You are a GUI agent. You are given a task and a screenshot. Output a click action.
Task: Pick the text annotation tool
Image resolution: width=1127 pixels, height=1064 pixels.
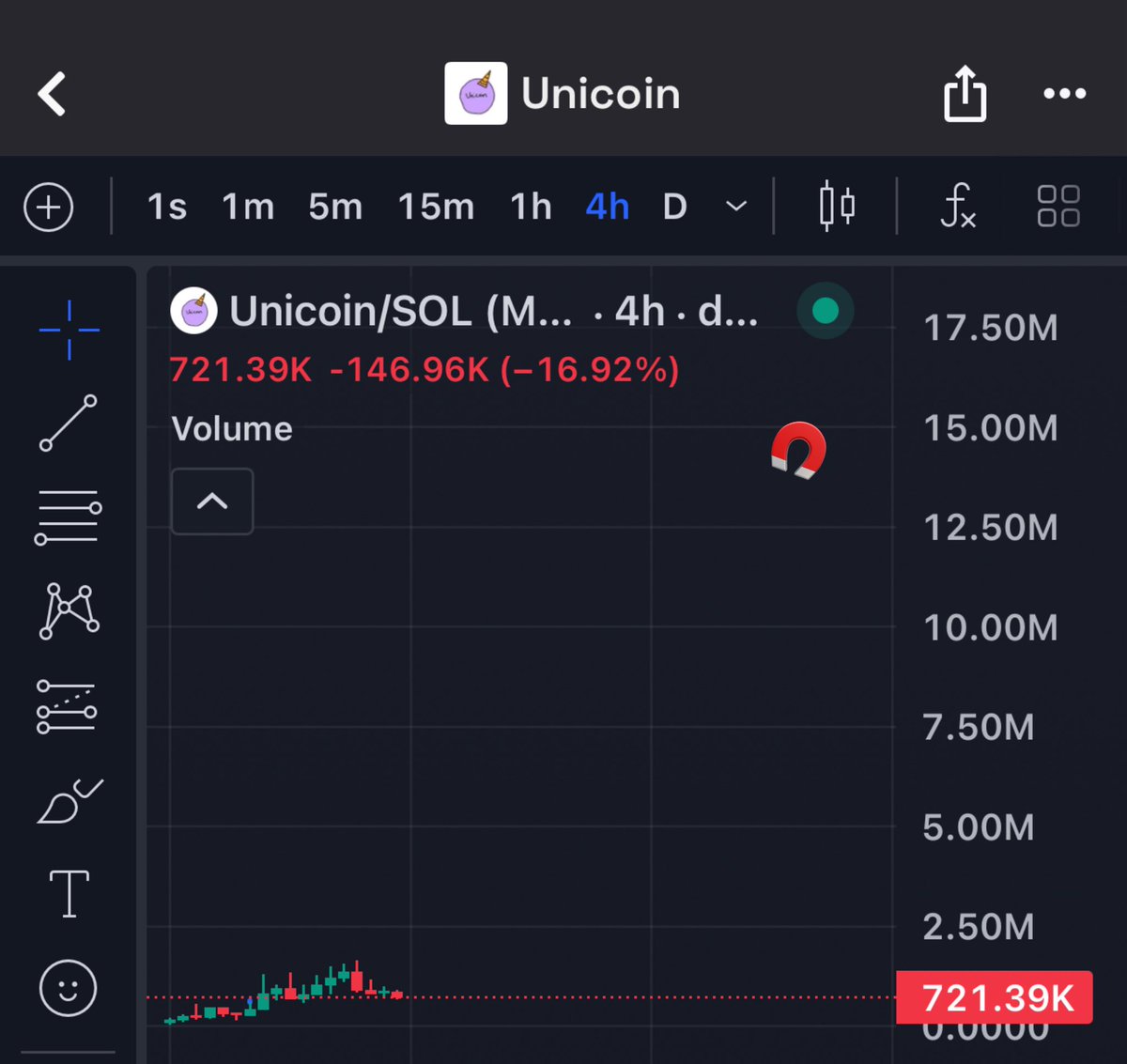(x=69, y=892)
